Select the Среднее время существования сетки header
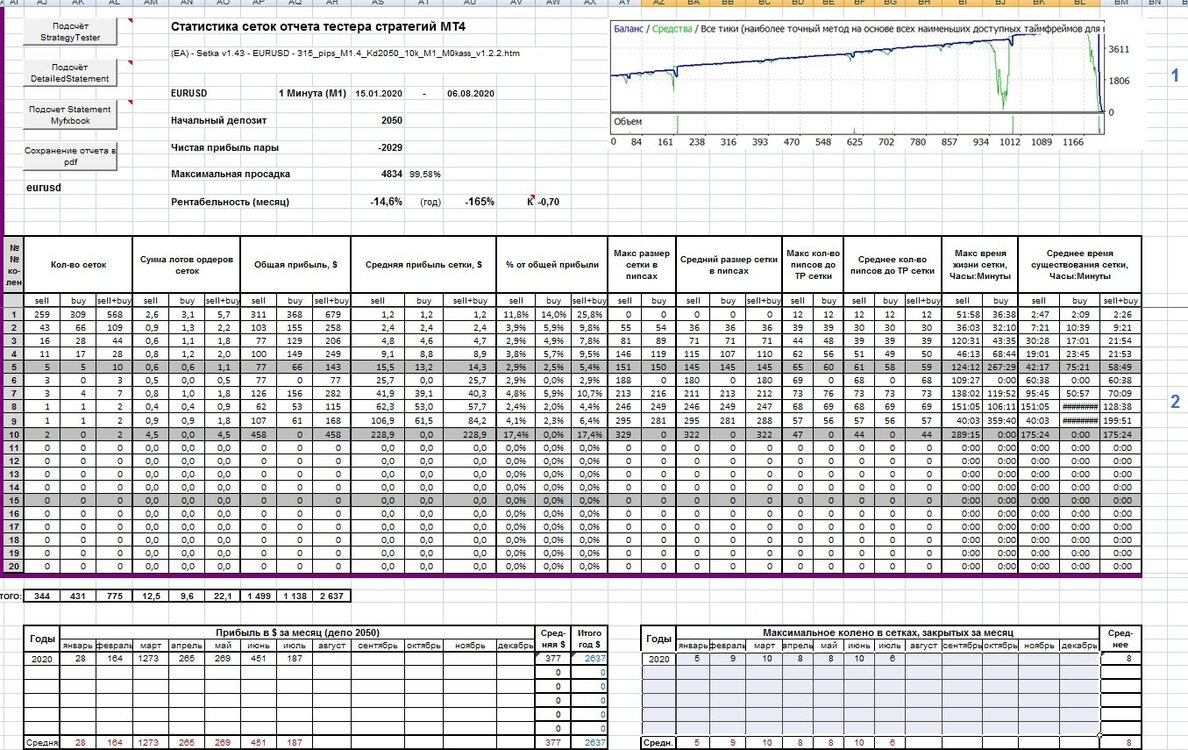Screen dimensions: 1188x750 pos(1080,264)
